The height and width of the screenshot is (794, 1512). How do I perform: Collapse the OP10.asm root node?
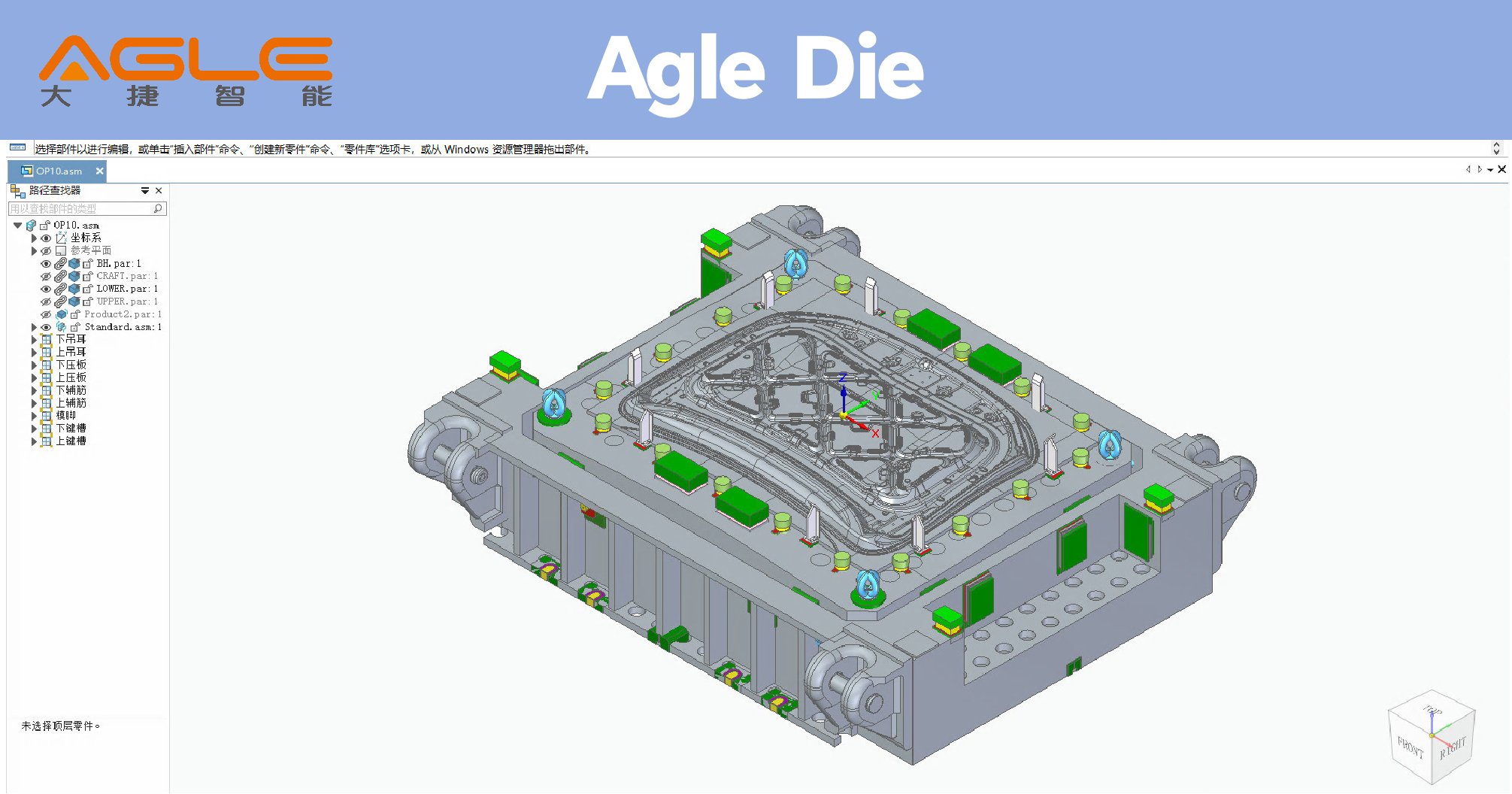(17, 226)
